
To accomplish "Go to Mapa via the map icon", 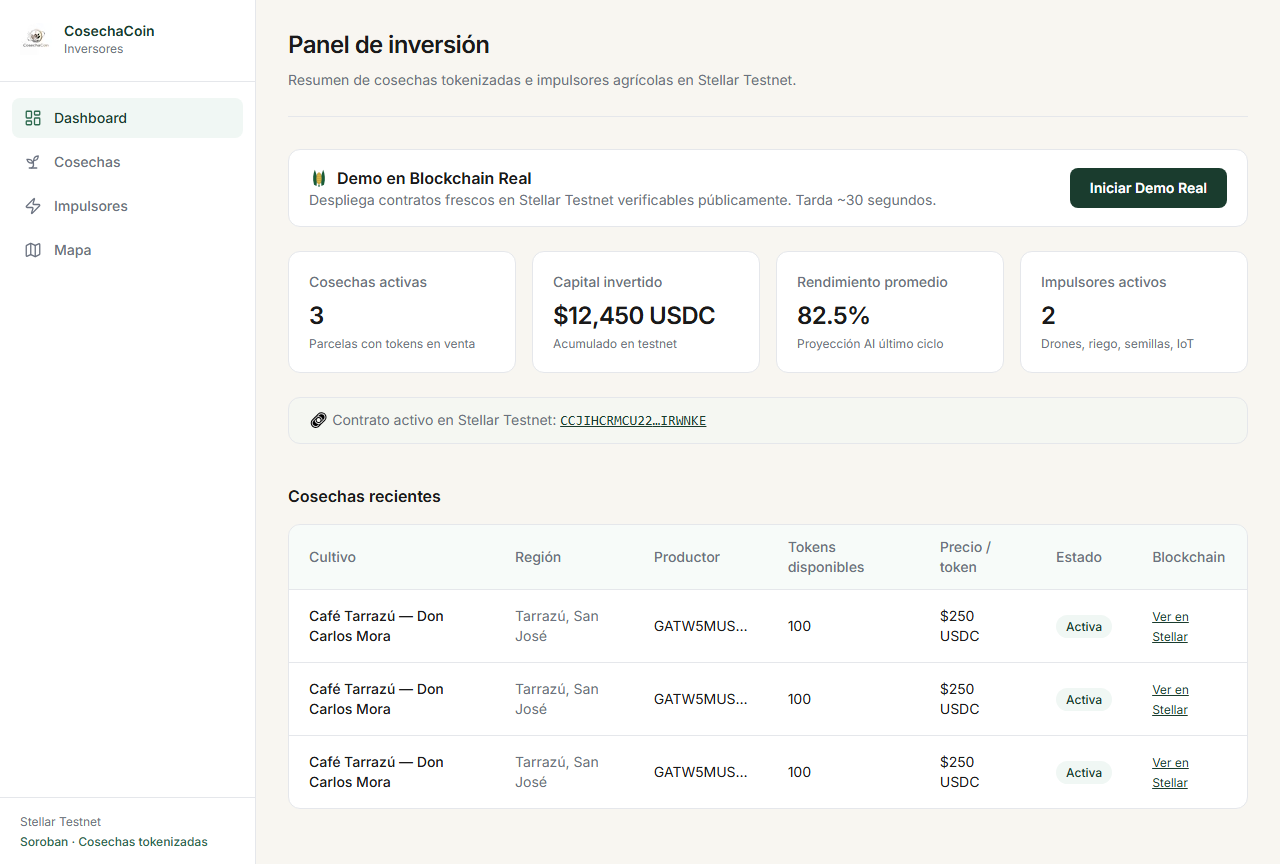I will tap(33, 250).
